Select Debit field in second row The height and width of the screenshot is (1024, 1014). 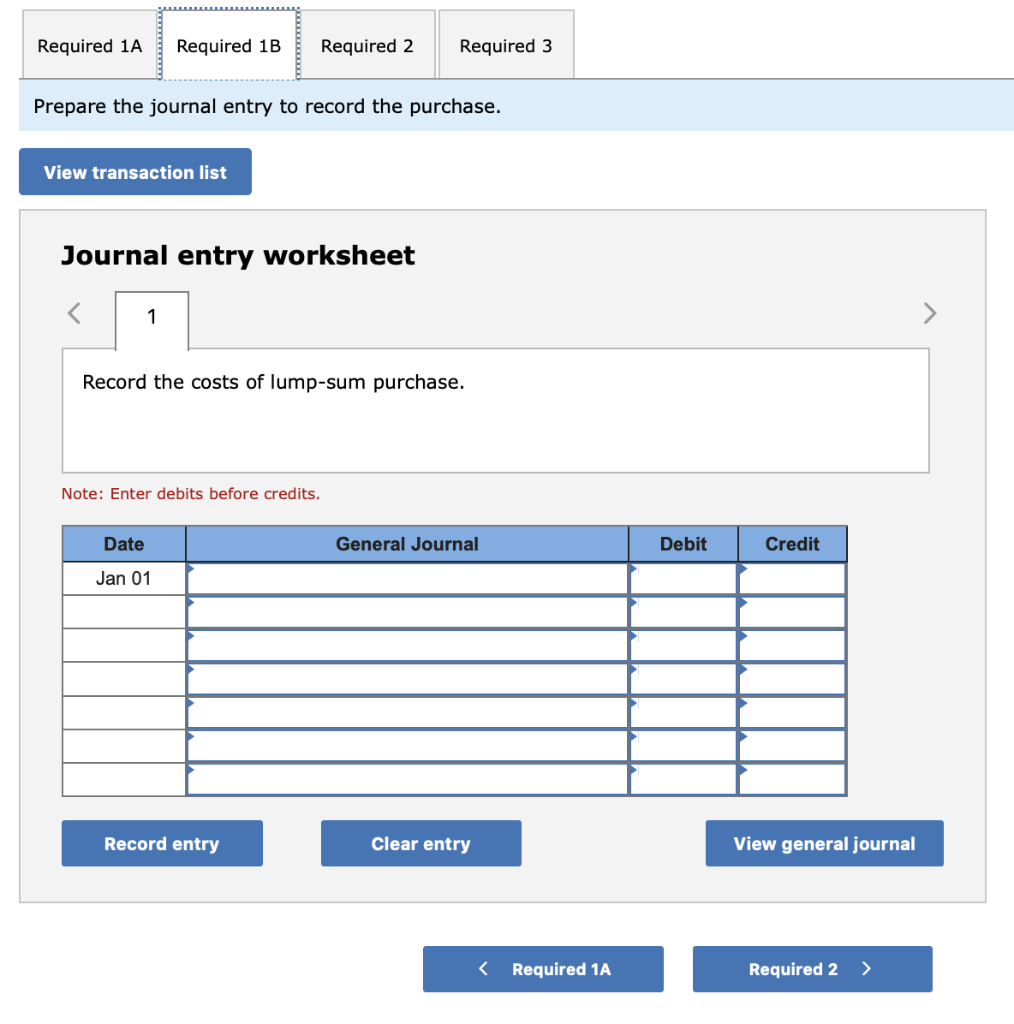click(683, 612)
